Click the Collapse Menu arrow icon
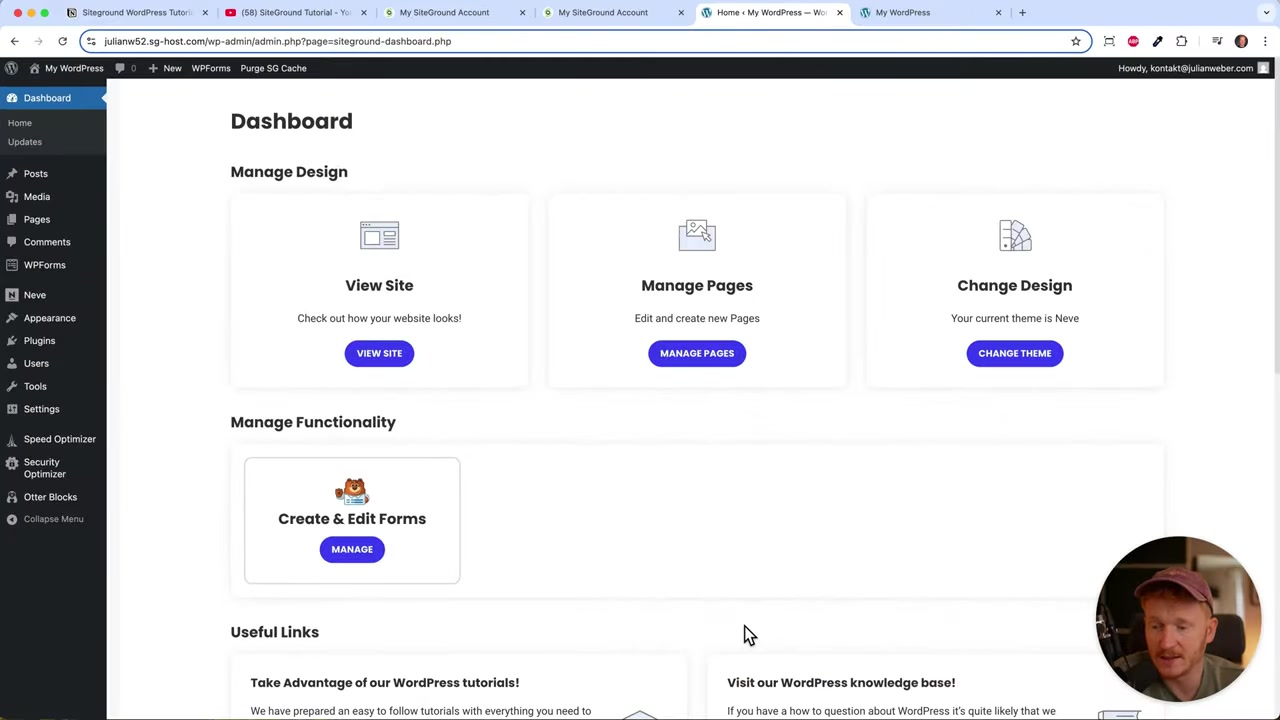Screen dimensions: 1280x720 click(x=12, y=519)
